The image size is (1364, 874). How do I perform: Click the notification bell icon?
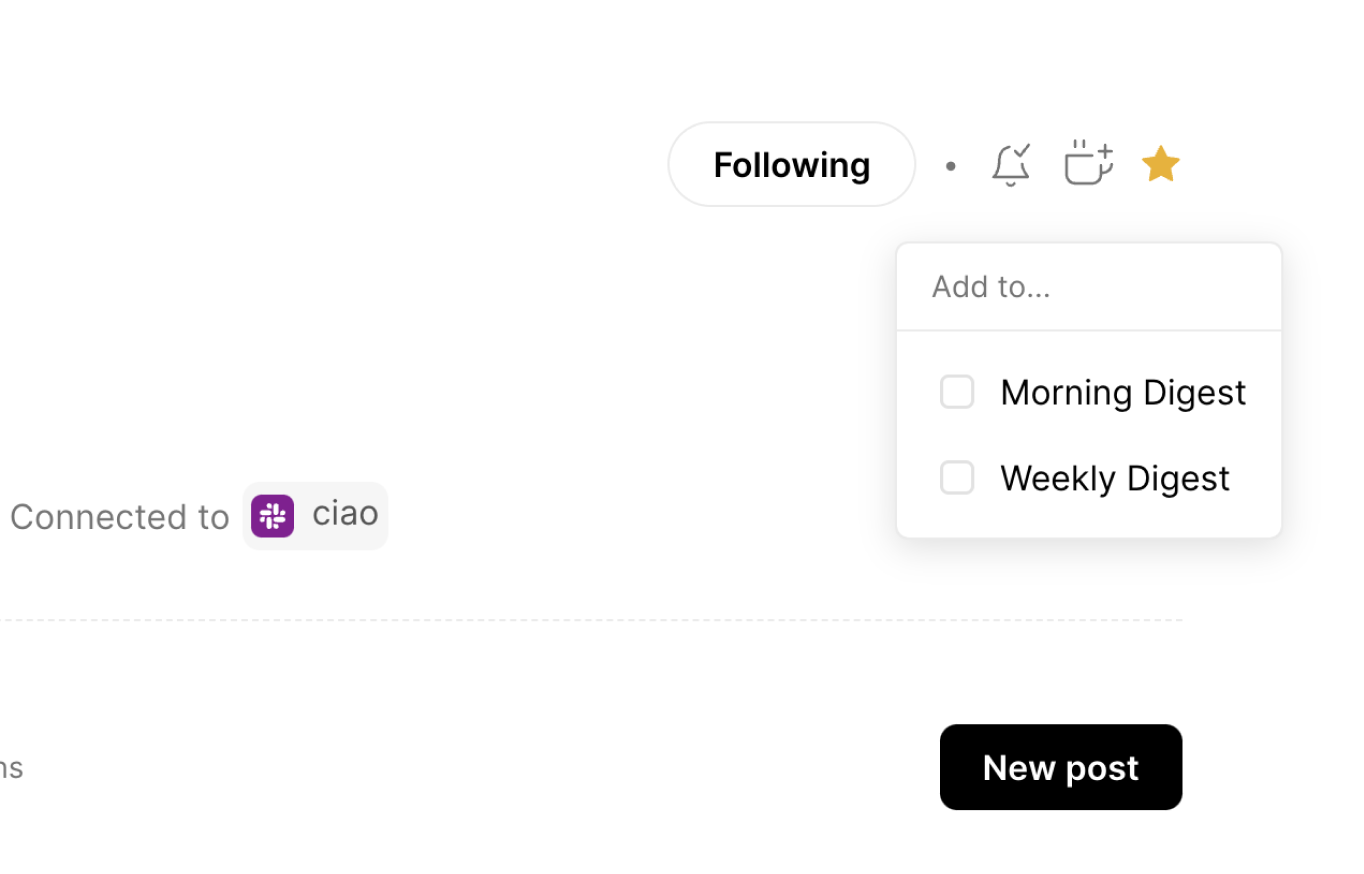pyautogui.click(x=1010, y=165)
